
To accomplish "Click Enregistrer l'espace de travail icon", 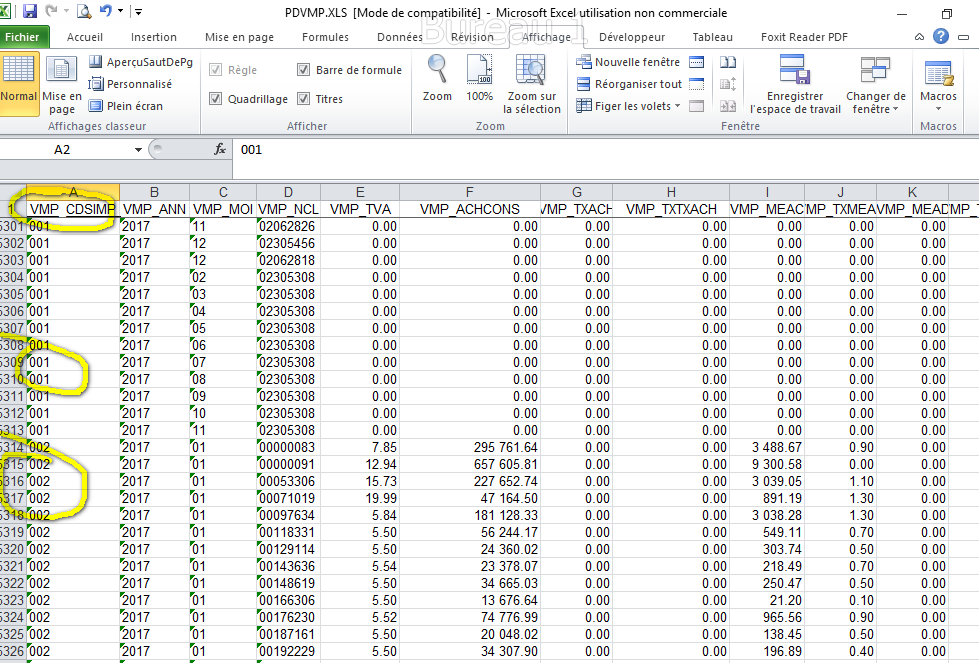I will 795,84.
